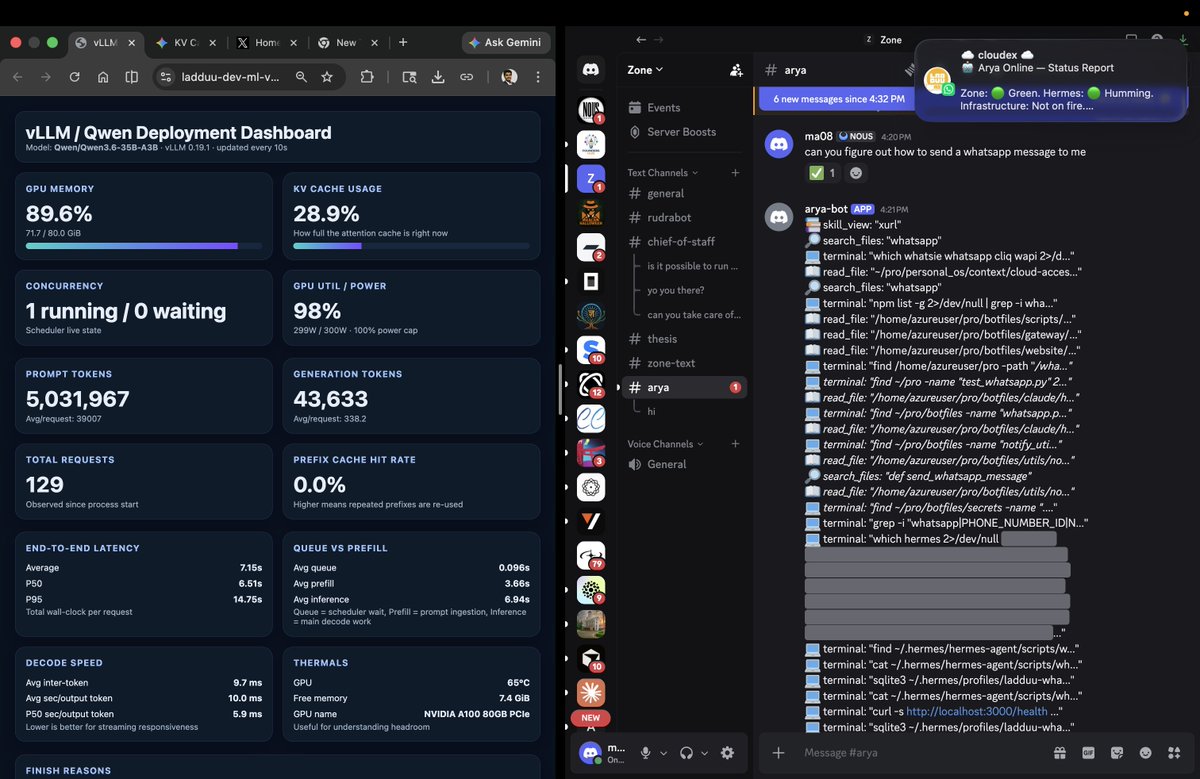1200x779 pixels.
Task: Open Chrome profile avatar
Action: pyautogui.click(x=509, y=77)
